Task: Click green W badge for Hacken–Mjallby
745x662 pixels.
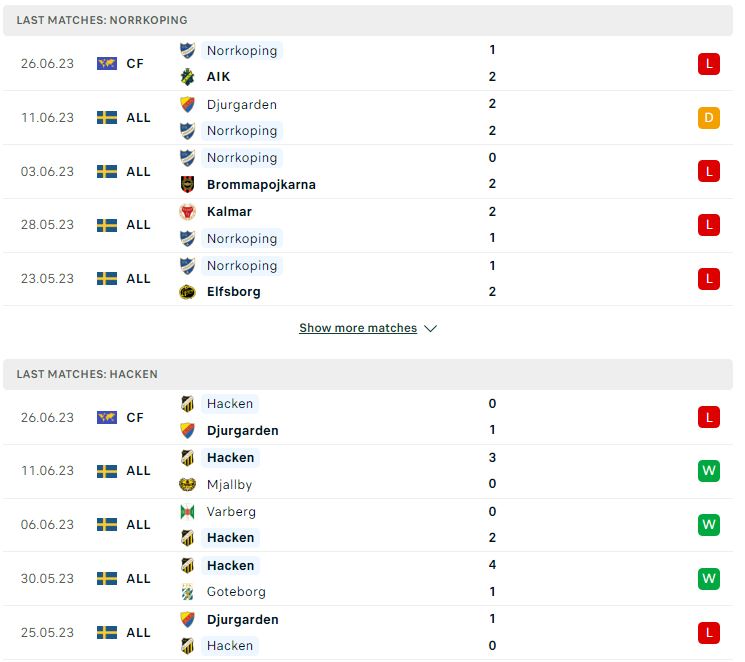Action: coord(708,471)
